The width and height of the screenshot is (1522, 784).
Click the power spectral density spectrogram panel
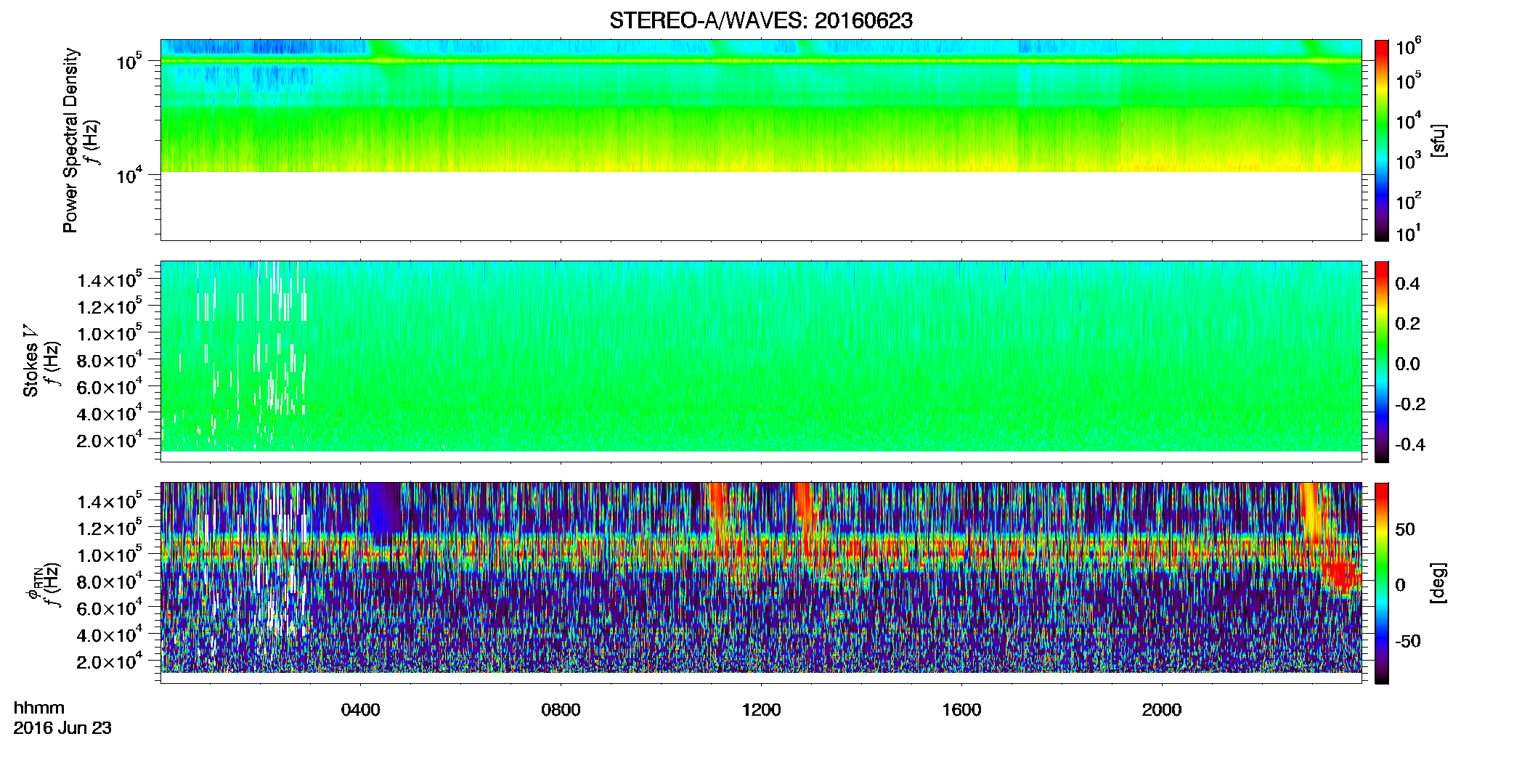tap(761, 140)
